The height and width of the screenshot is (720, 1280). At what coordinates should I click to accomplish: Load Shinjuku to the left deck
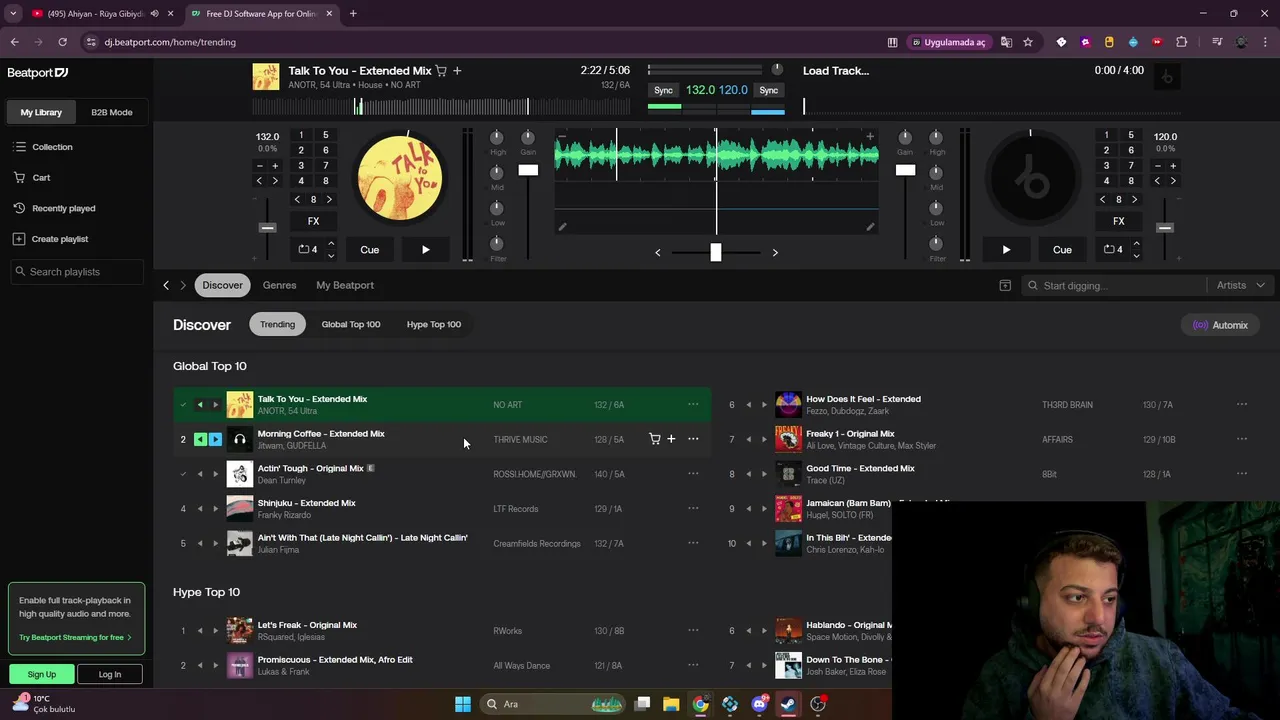click(x=200, y=509)
